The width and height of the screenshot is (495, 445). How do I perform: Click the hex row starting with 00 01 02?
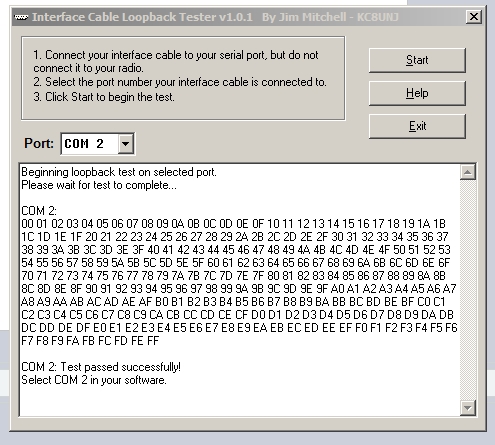click(233, 224)
